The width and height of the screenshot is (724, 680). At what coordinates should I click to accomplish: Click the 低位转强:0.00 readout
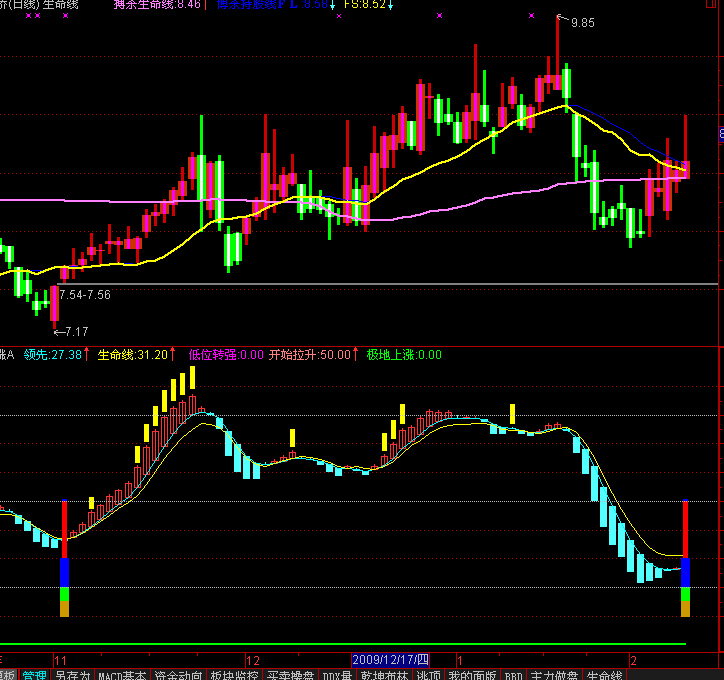pyautogui.click(x=226, y=355)
